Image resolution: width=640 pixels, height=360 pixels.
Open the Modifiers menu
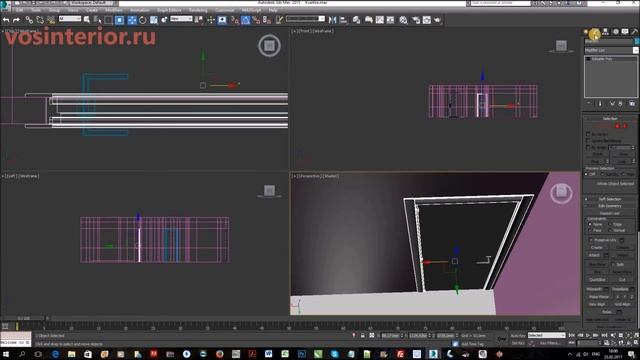click(114, 10)
